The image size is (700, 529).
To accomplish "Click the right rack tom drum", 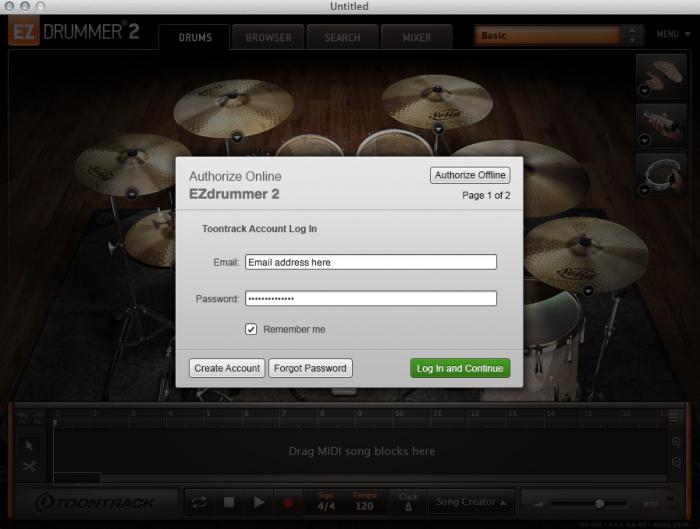I will point(396,143).
